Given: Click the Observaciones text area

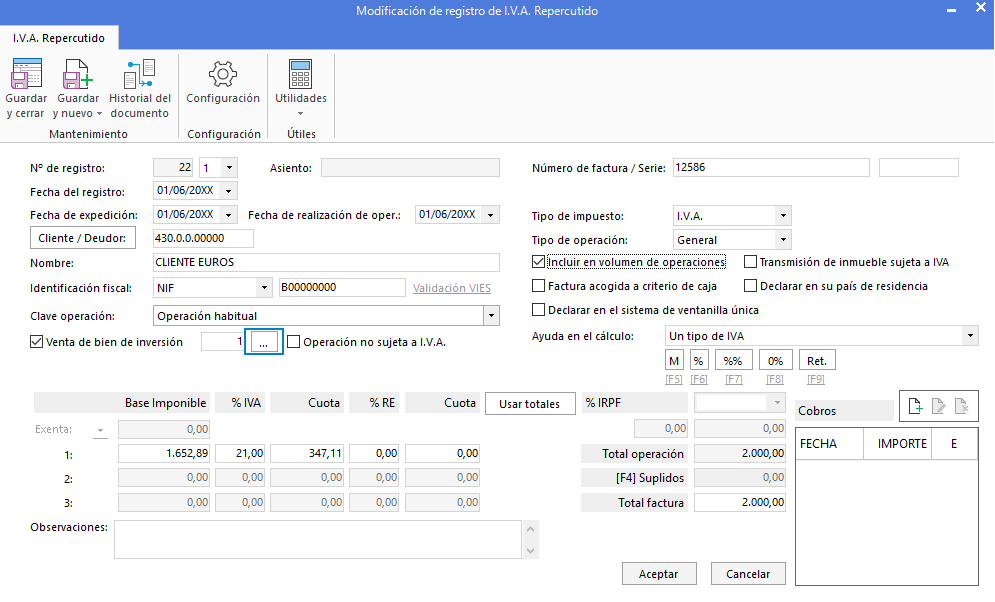Looking at the screenshot, I should (x=318, y=540).
